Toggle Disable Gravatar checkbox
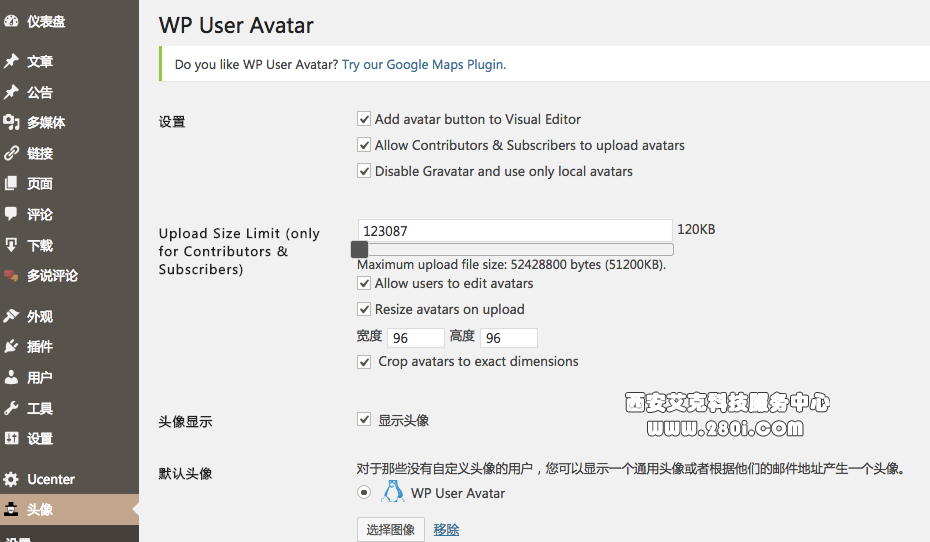This screenshot has width=930, height=542. (x=364, y=171)
